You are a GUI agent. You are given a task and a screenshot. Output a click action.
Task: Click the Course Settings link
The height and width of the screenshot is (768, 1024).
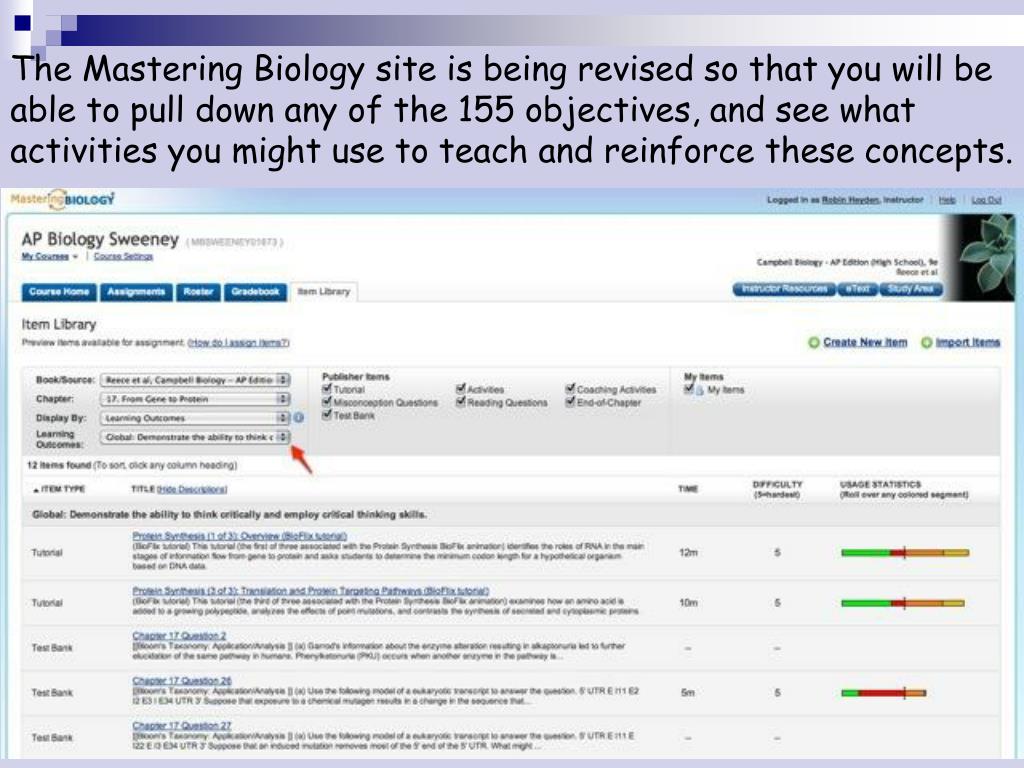click(123, 256)
